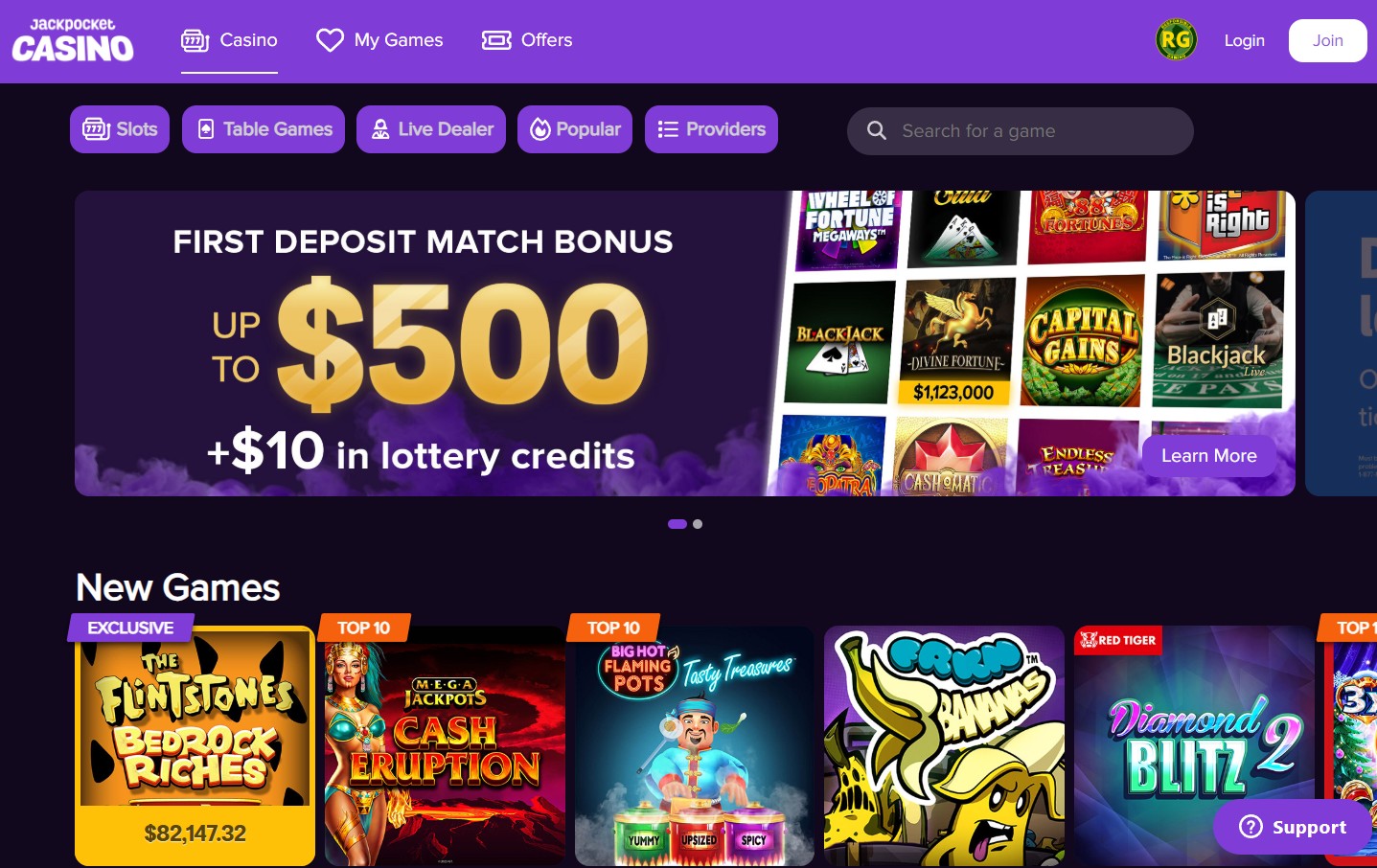This screenshot has width=1377, height=868.
Task: Enable the Live Dealer filter
Action: pos(430,128)
